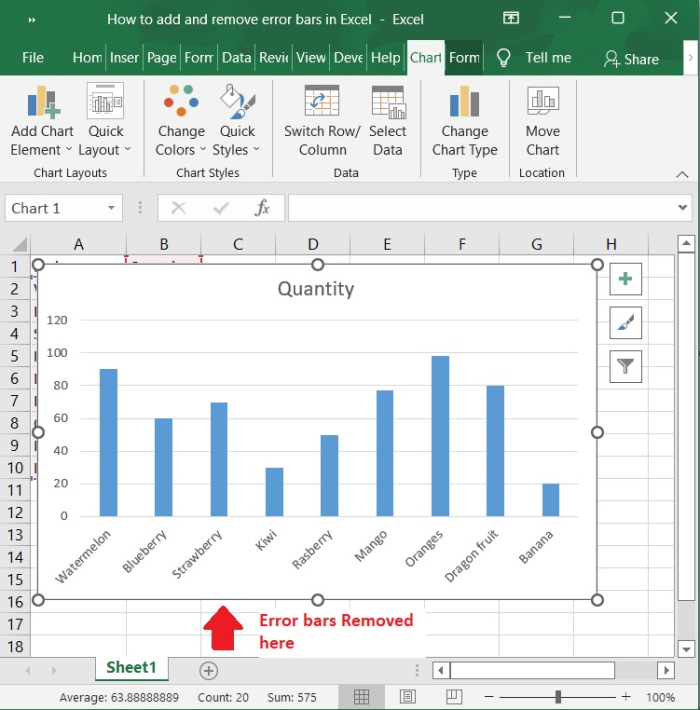Image resolution: width=700 pixels, height=710 pixels.
Task: Switch to the Home ribbon tab
Action: click(x=87, y=58)
